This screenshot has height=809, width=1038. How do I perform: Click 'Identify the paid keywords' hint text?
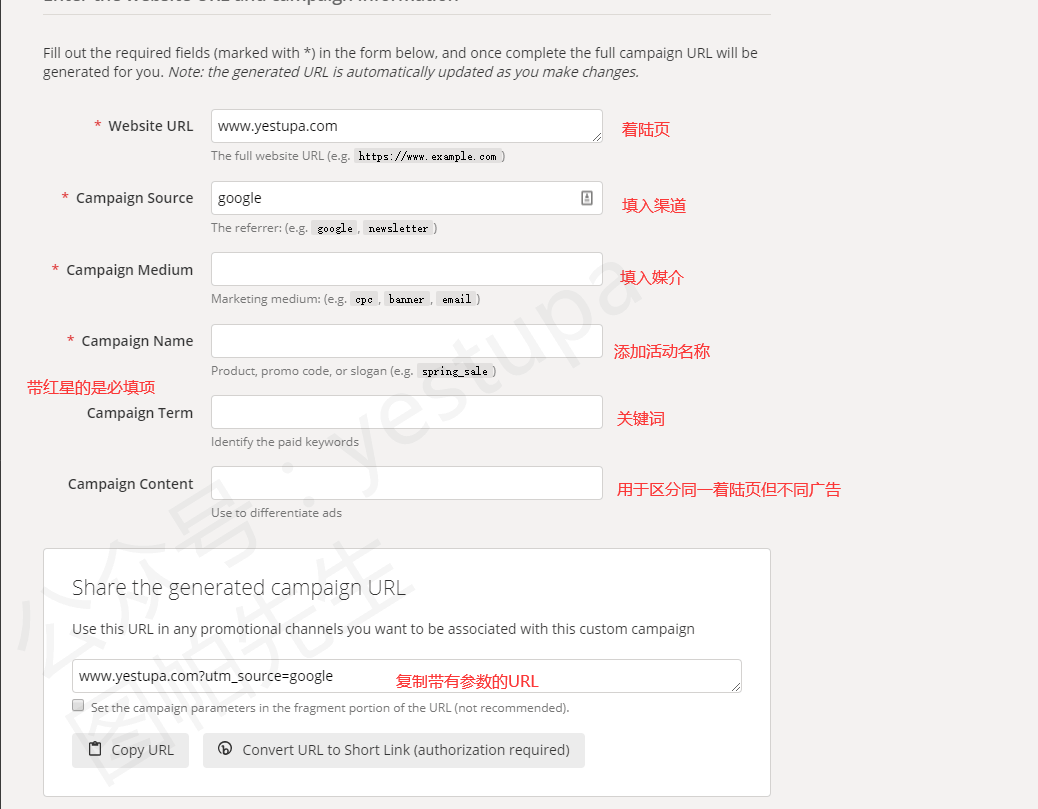(x=285, y=442)
